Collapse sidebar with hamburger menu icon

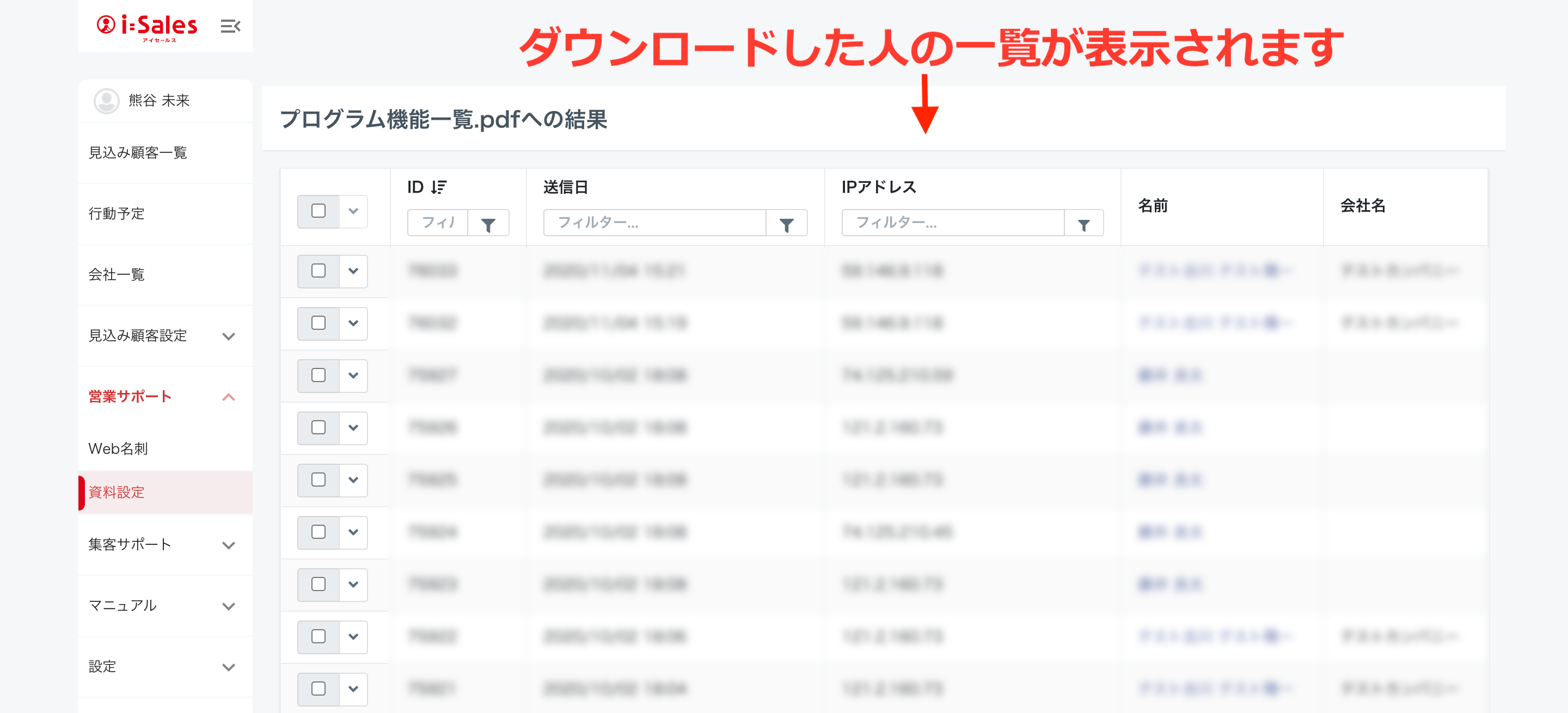click(x=230, y=26)
